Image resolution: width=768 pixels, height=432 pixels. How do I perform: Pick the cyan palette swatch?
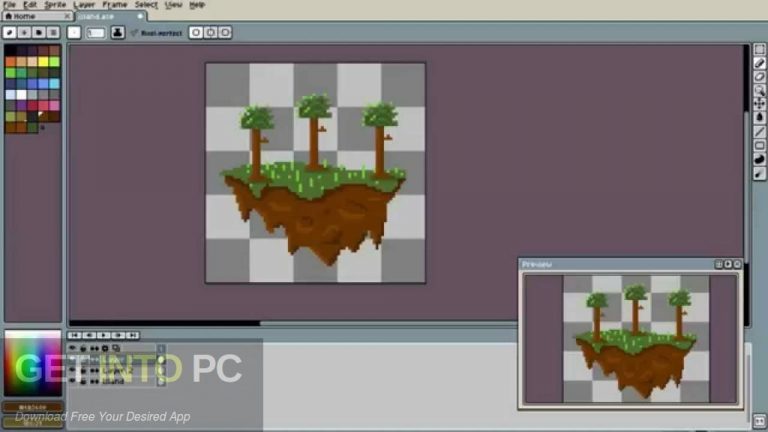54,84
